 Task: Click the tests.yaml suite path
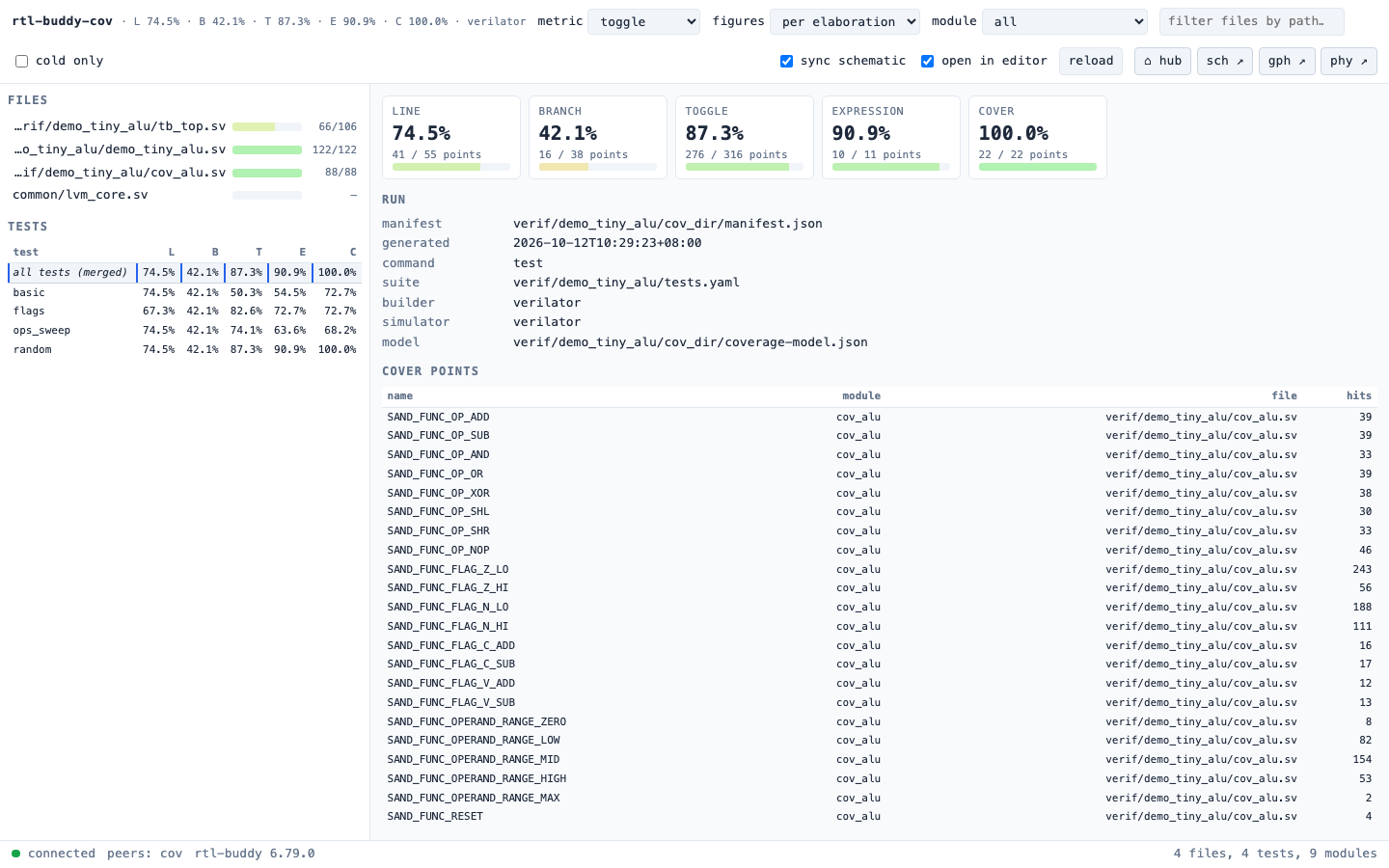click(x=626, y=283)
